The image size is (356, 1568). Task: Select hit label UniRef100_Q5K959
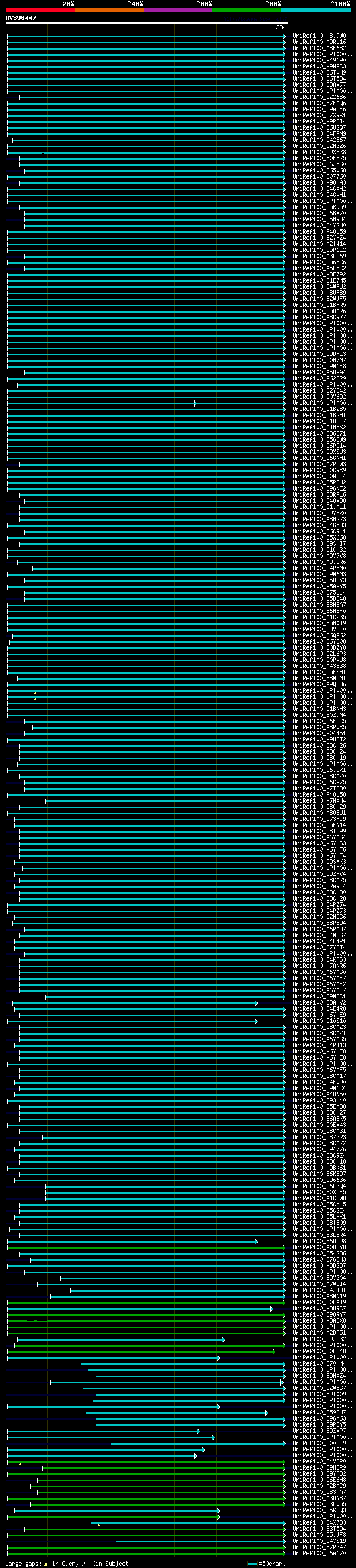point(319,207)
